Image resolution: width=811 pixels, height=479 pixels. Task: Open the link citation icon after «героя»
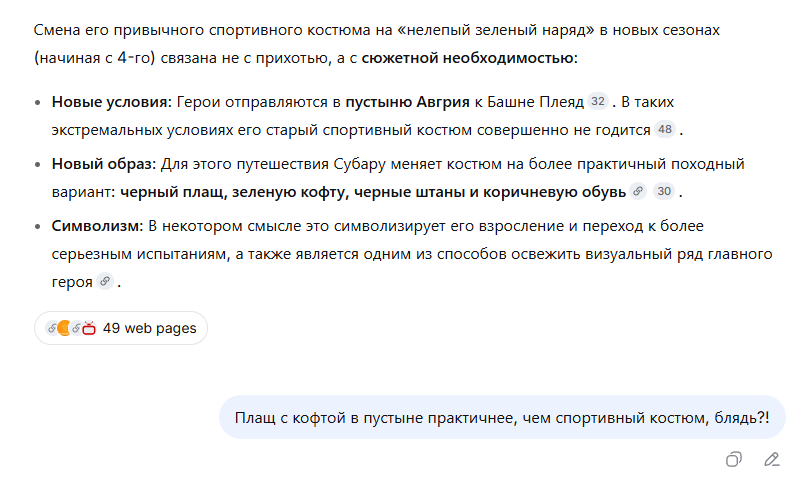[105, 281]
